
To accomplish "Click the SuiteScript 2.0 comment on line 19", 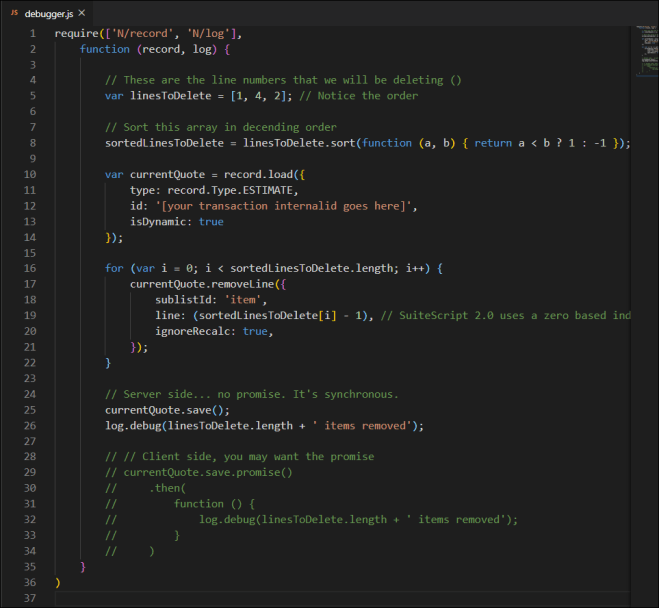I will (x=505, y=316).
